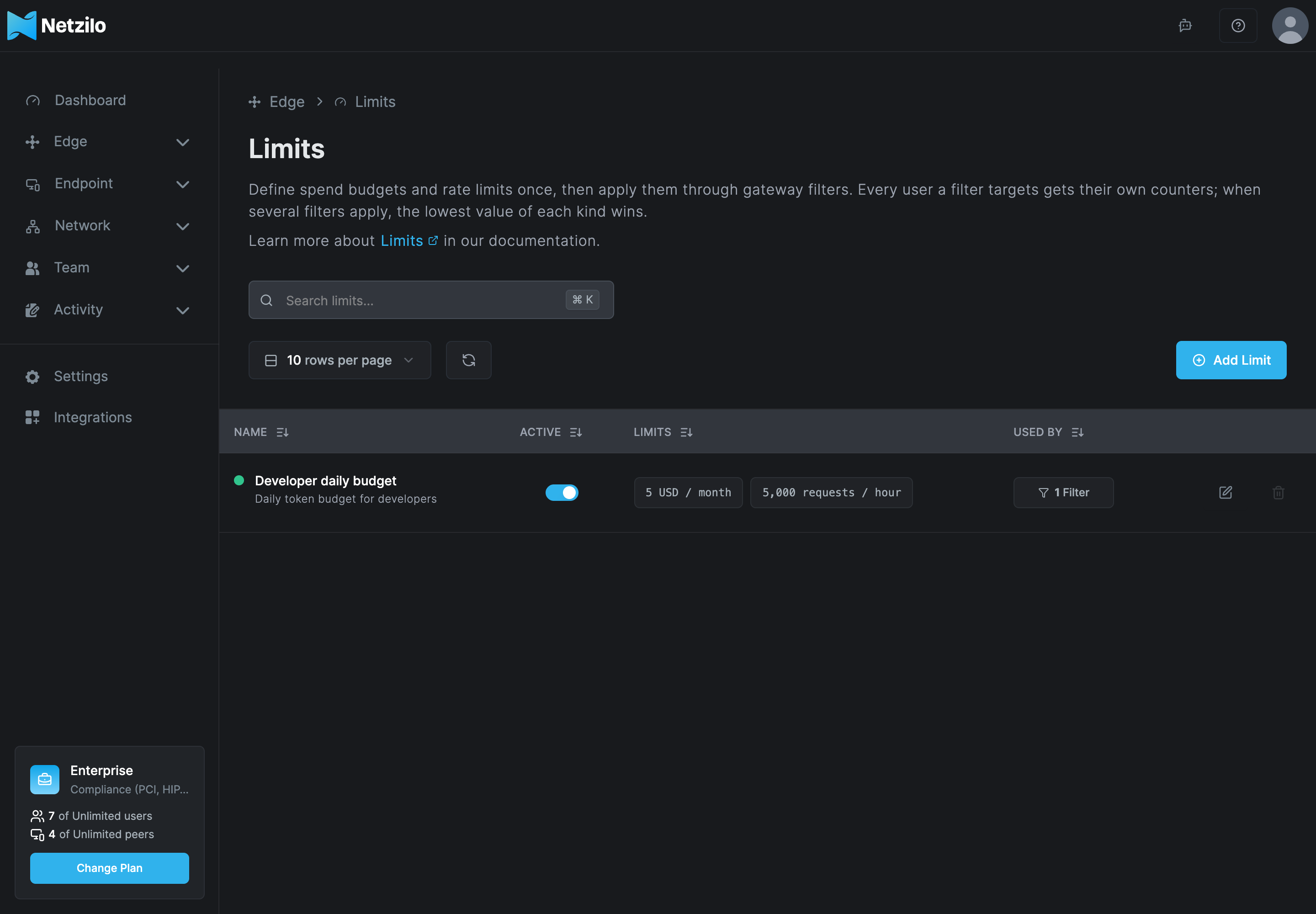This screenshot has width=1316, height=914.
Task: Open the announcements chat icon in header
Action: [x=1185, y=25]
